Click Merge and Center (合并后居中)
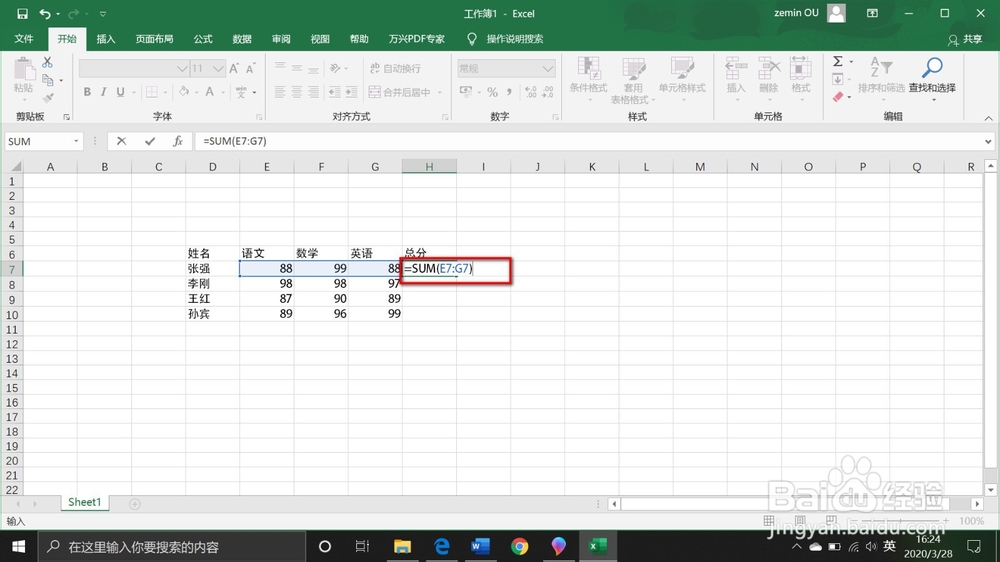 click(401, 92)
